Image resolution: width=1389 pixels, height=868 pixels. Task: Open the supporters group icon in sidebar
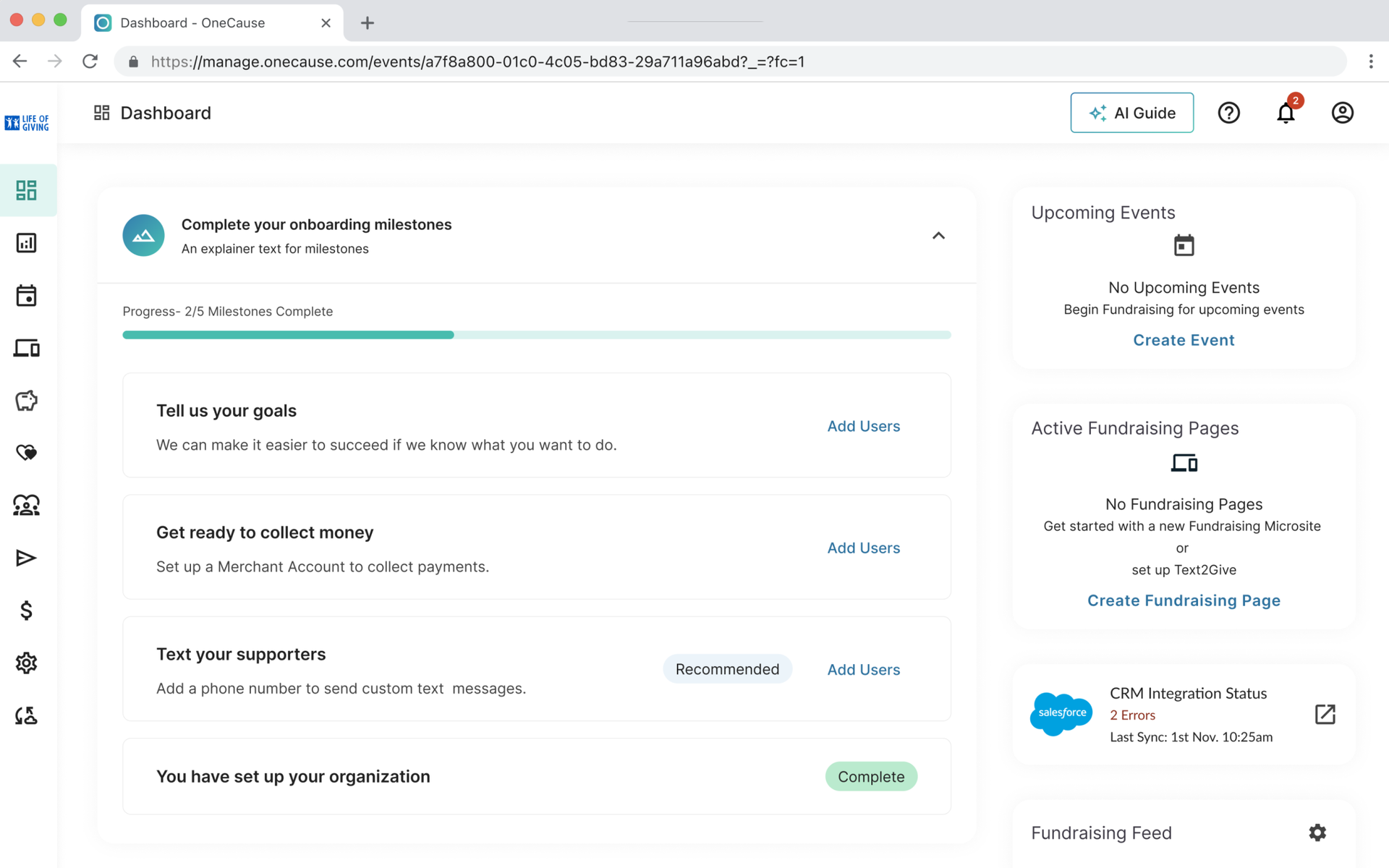[27, 505]
